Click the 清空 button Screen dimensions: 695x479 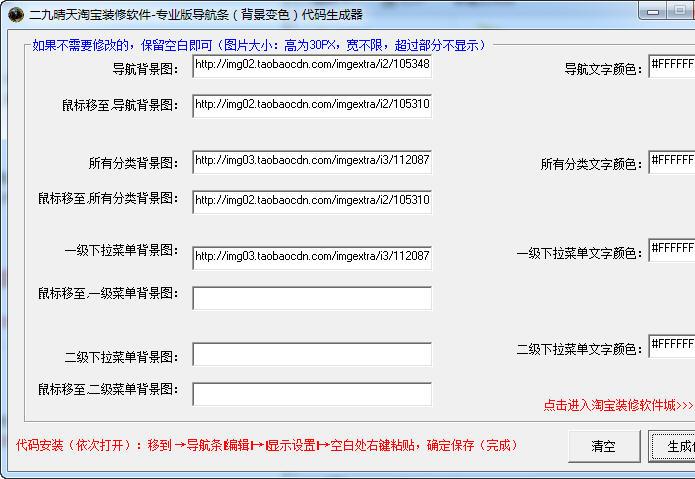pos(604,446)
